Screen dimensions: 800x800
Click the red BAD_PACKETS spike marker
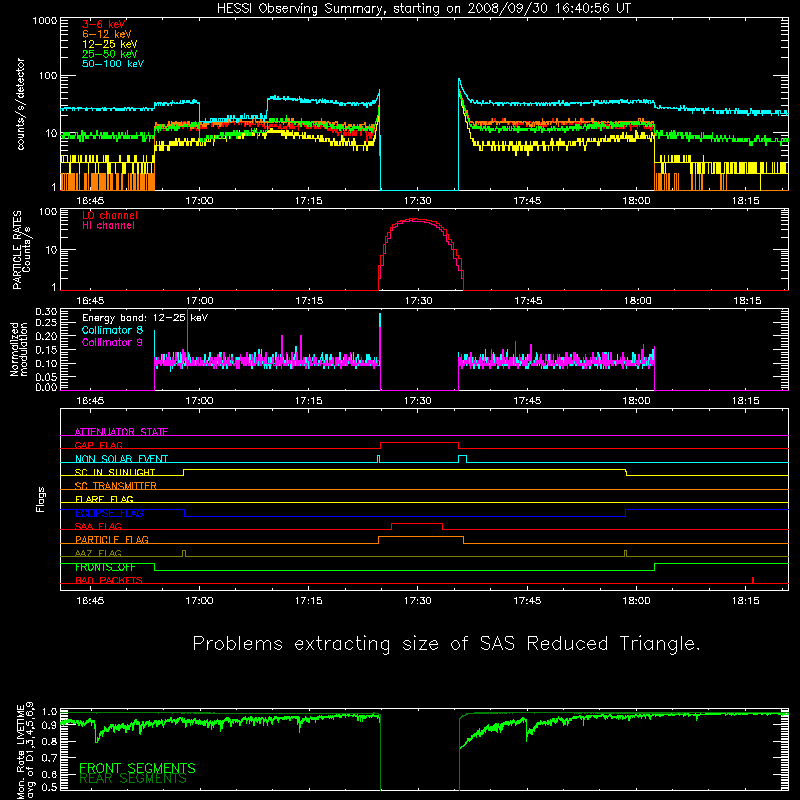(x=753, y=580)
